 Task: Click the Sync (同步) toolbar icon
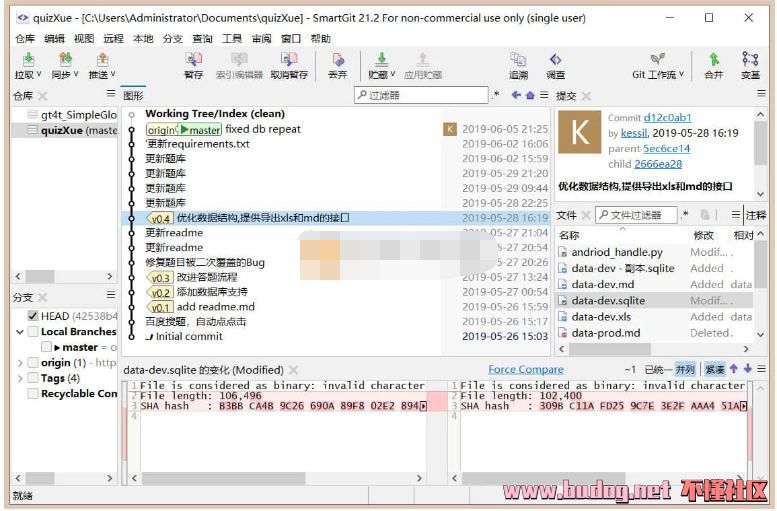coord(65,59)
